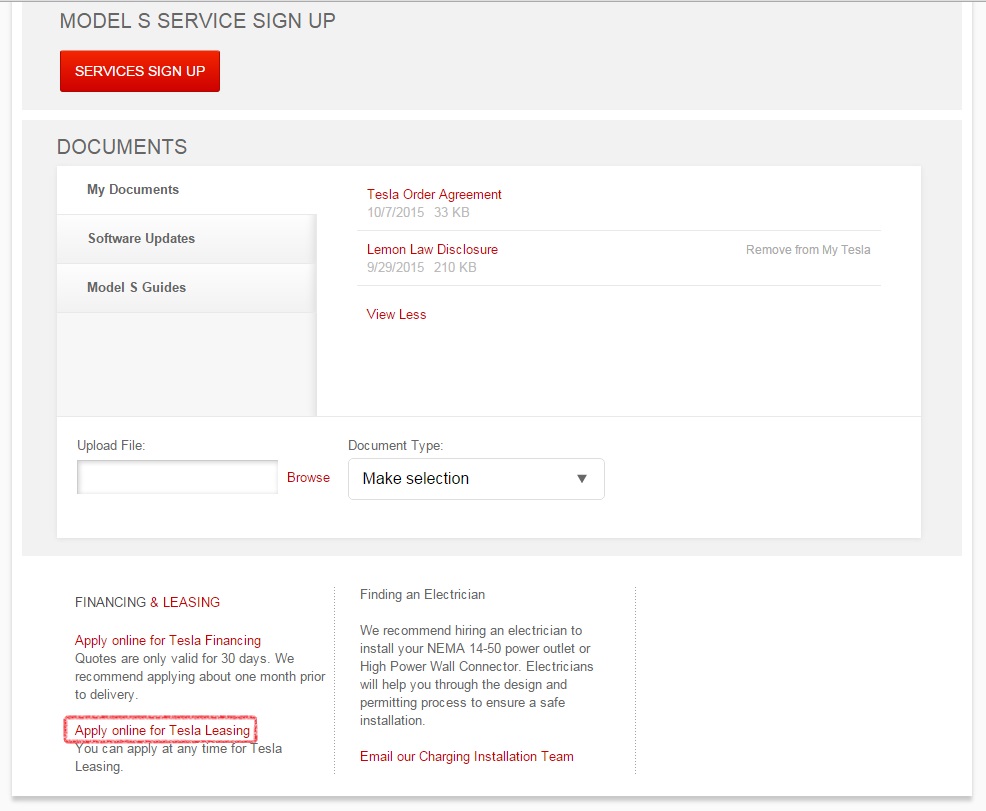
Task: Click the Browse link to choose file
Action: click(x=308, y=478)
